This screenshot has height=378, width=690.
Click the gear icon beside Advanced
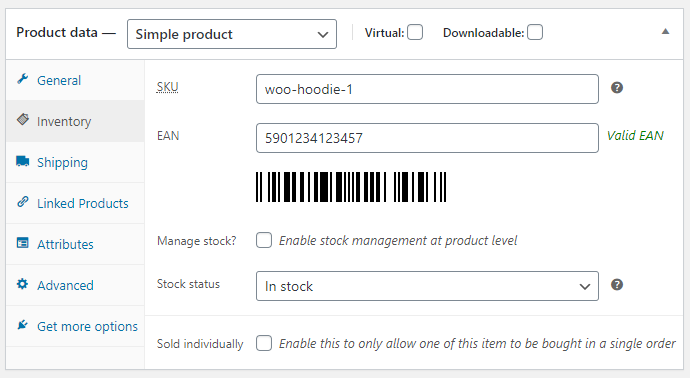click(x=22, y=284)
